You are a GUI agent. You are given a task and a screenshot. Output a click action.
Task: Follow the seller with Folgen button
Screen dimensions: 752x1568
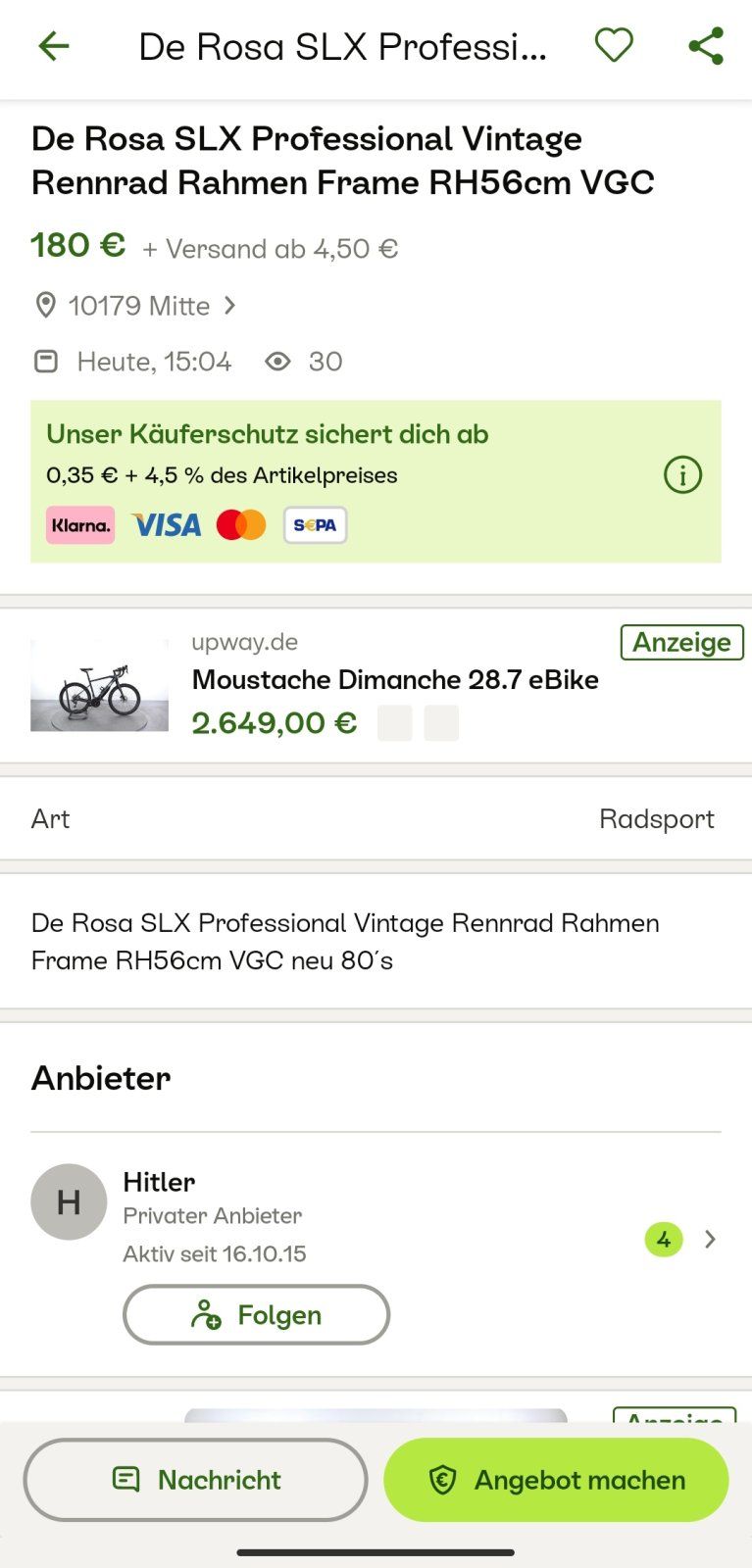pos(256,1314)
